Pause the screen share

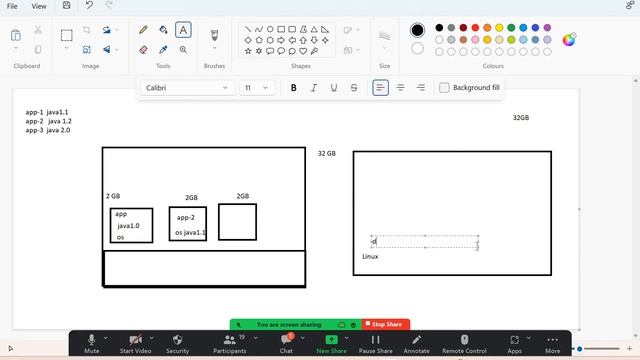point(376,344)
